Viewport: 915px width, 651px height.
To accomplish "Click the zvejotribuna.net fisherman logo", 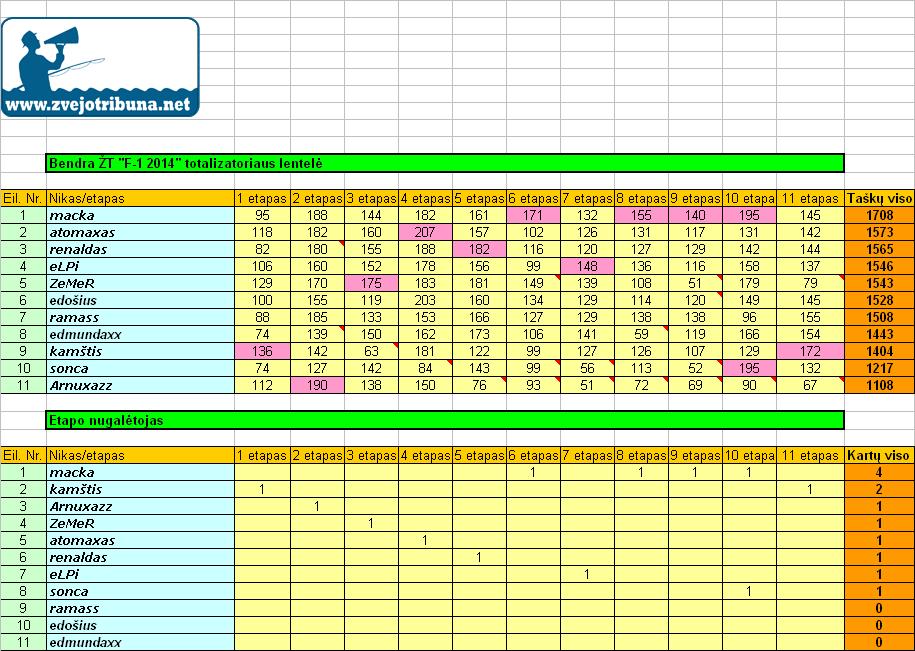I will (100, 68).
